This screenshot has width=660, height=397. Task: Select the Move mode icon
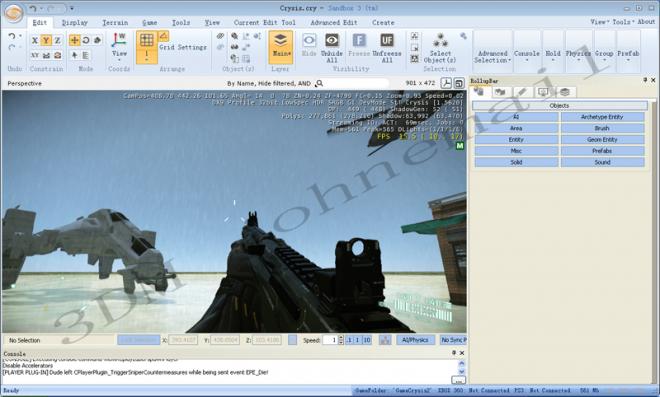click(75, 40)
